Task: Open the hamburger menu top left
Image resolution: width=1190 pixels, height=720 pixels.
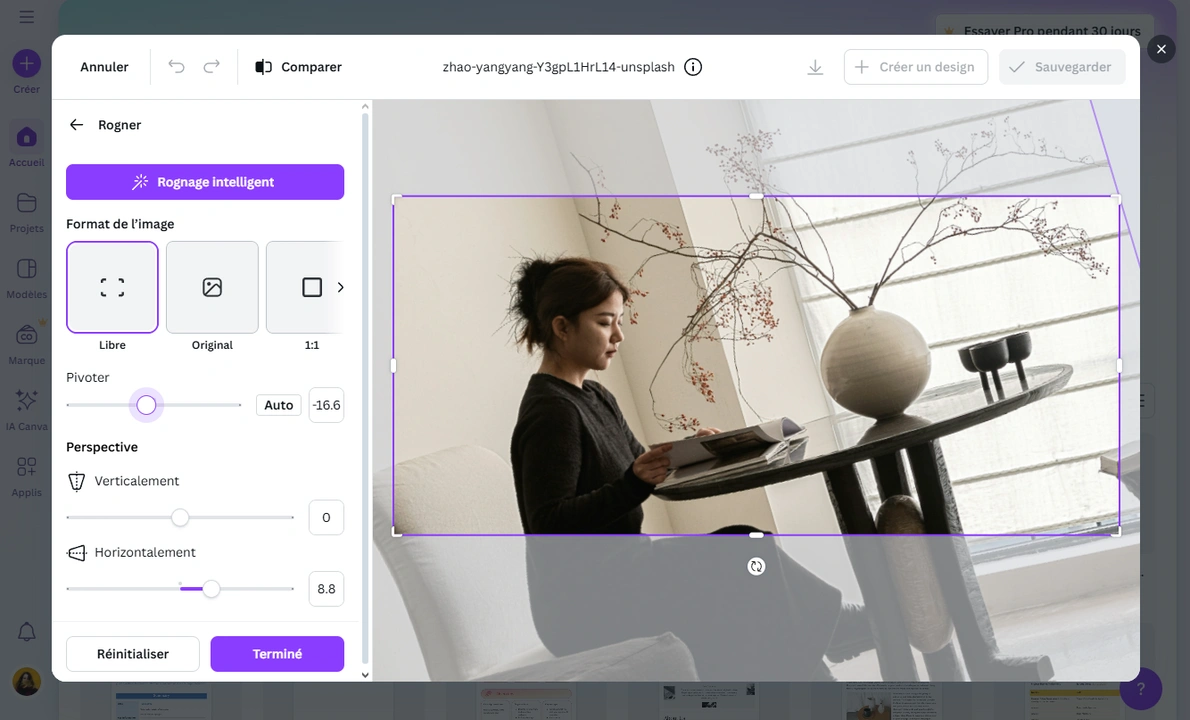Action: pyautogui.click(x=26, y=17)
